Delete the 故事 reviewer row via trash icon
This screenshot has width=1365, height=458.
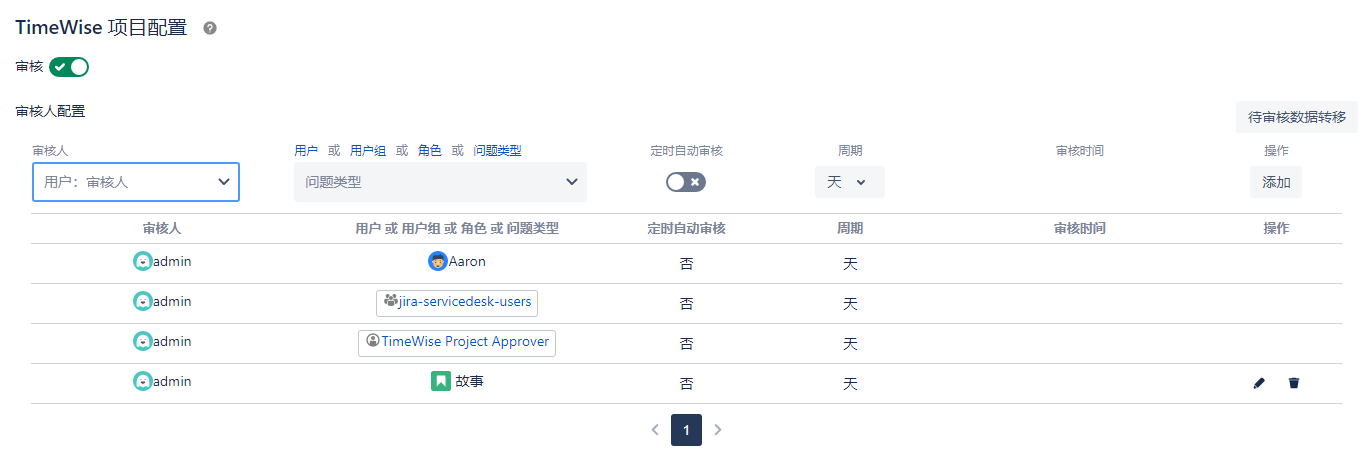(1294, 383)
